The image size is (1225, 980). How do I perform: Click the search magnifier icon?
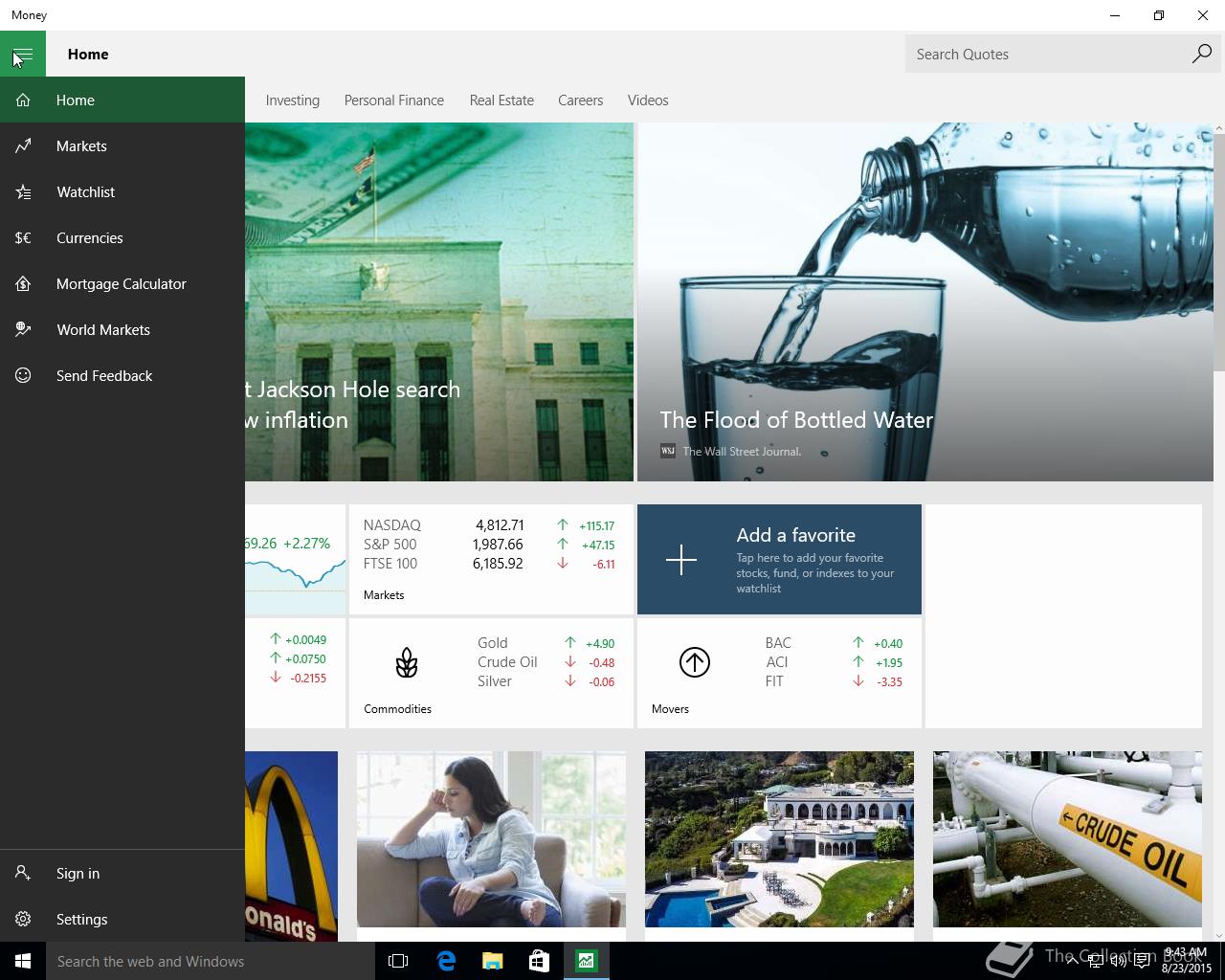[1201, 55]
